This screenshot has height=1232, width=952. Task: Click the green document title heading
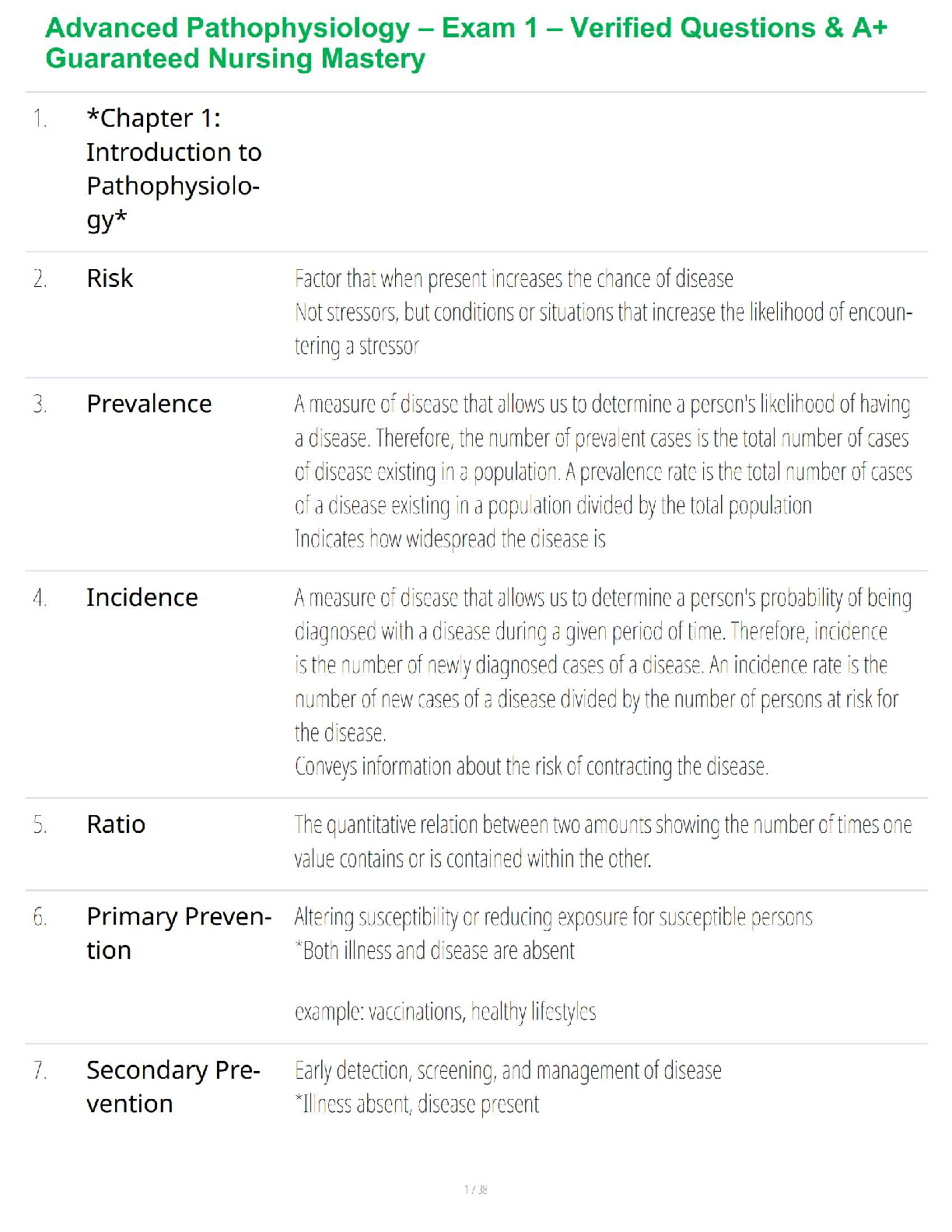[x=465, y=44]
